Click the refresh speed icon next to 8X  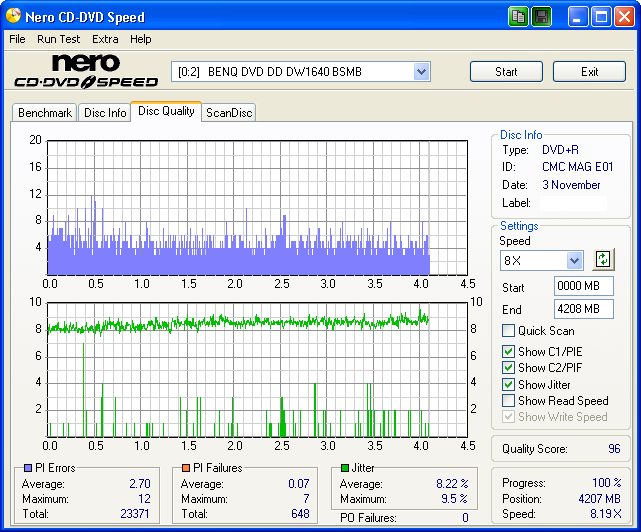(x=602, y=260)
